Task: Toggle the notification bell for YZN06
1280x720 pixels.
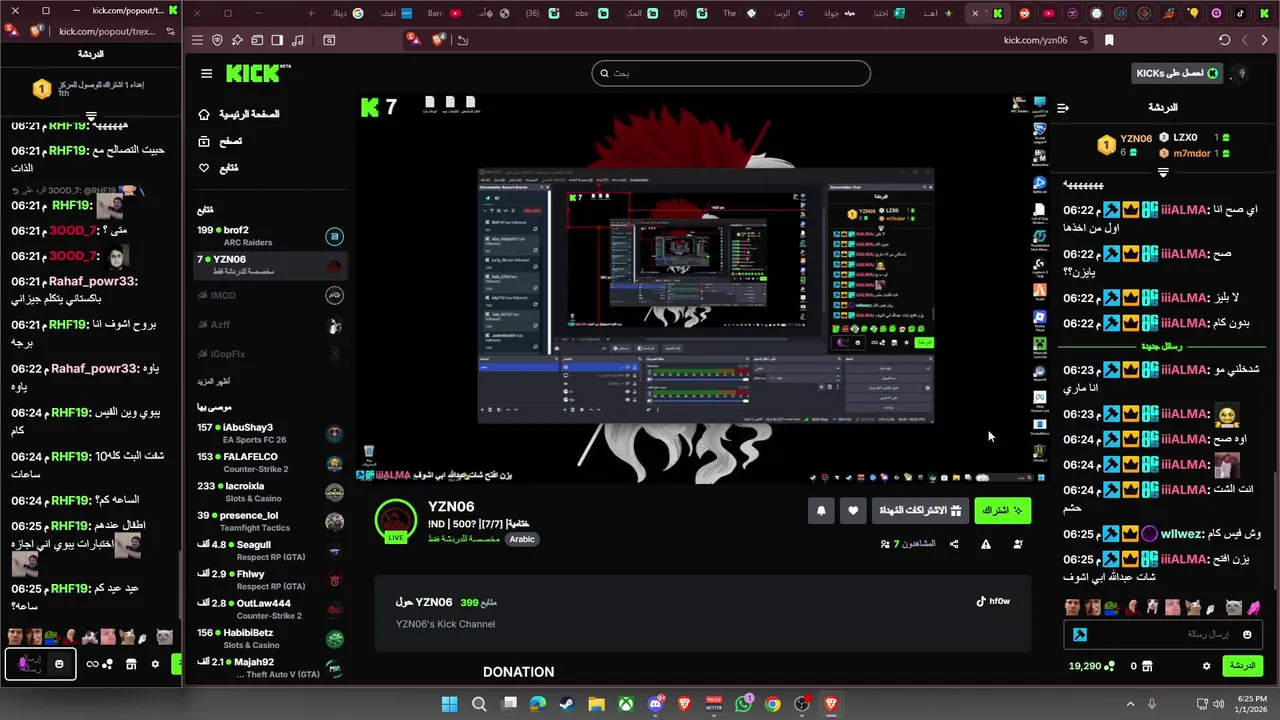Action: pyautogui.click(x=821, y=510)
